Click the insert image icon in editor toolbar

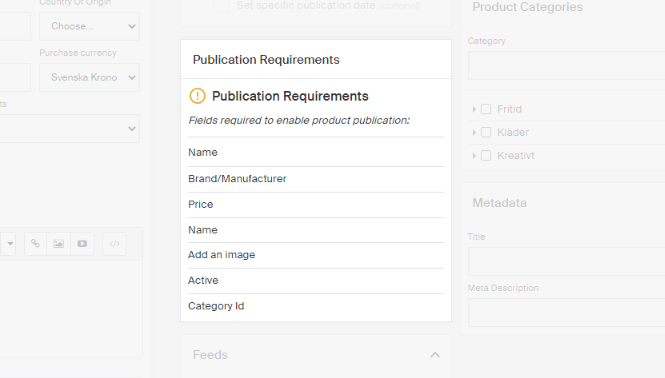point(59,244)
